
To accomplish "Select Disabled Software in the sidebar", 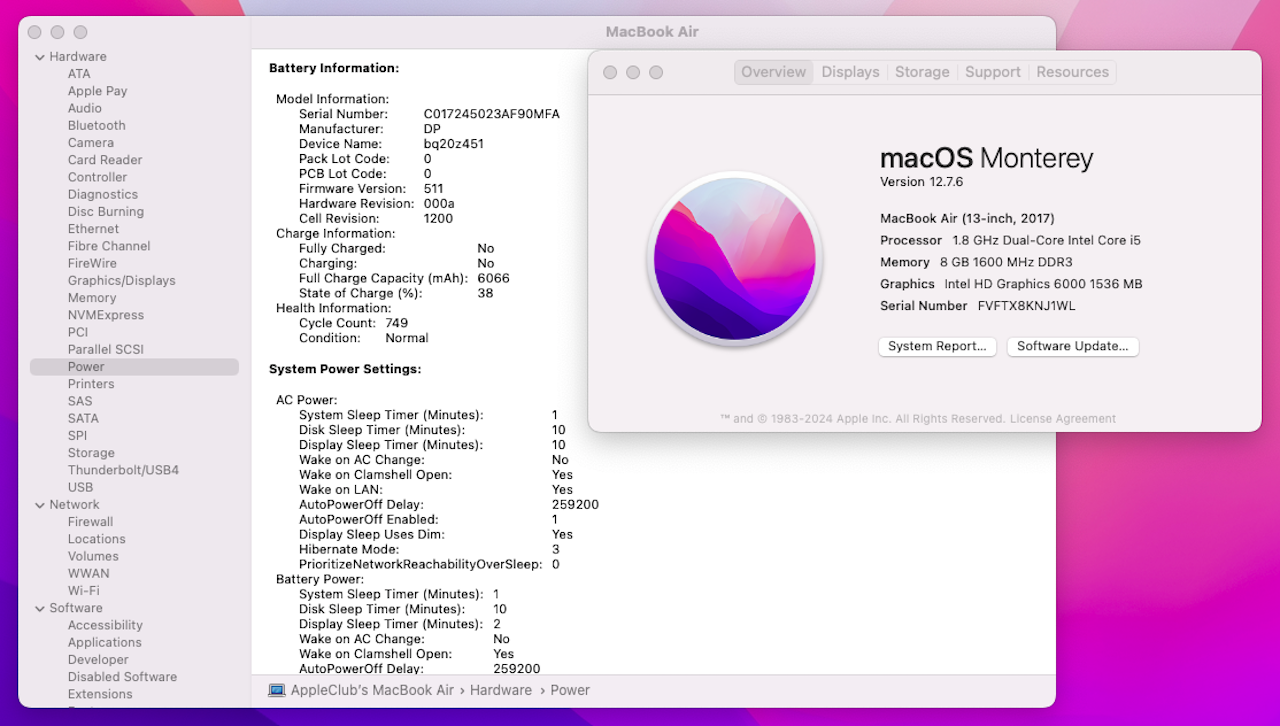I will click(122, 677).
